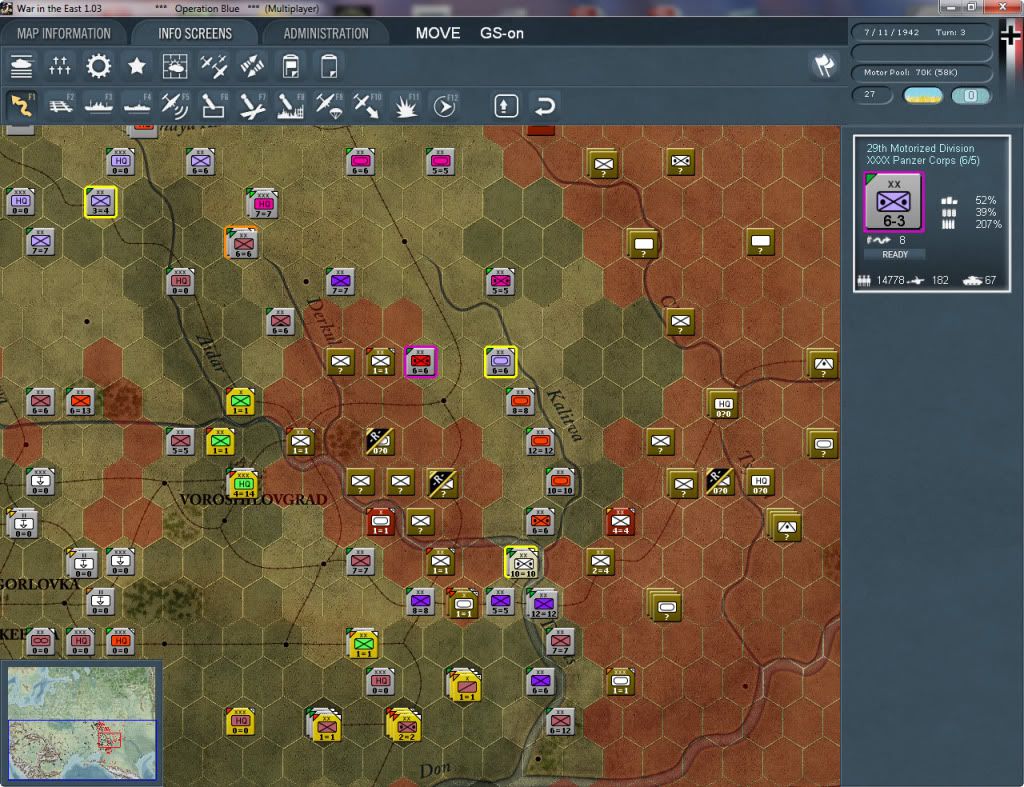
Task: Select the F1 move mode icon
Action: coord(22,105)
